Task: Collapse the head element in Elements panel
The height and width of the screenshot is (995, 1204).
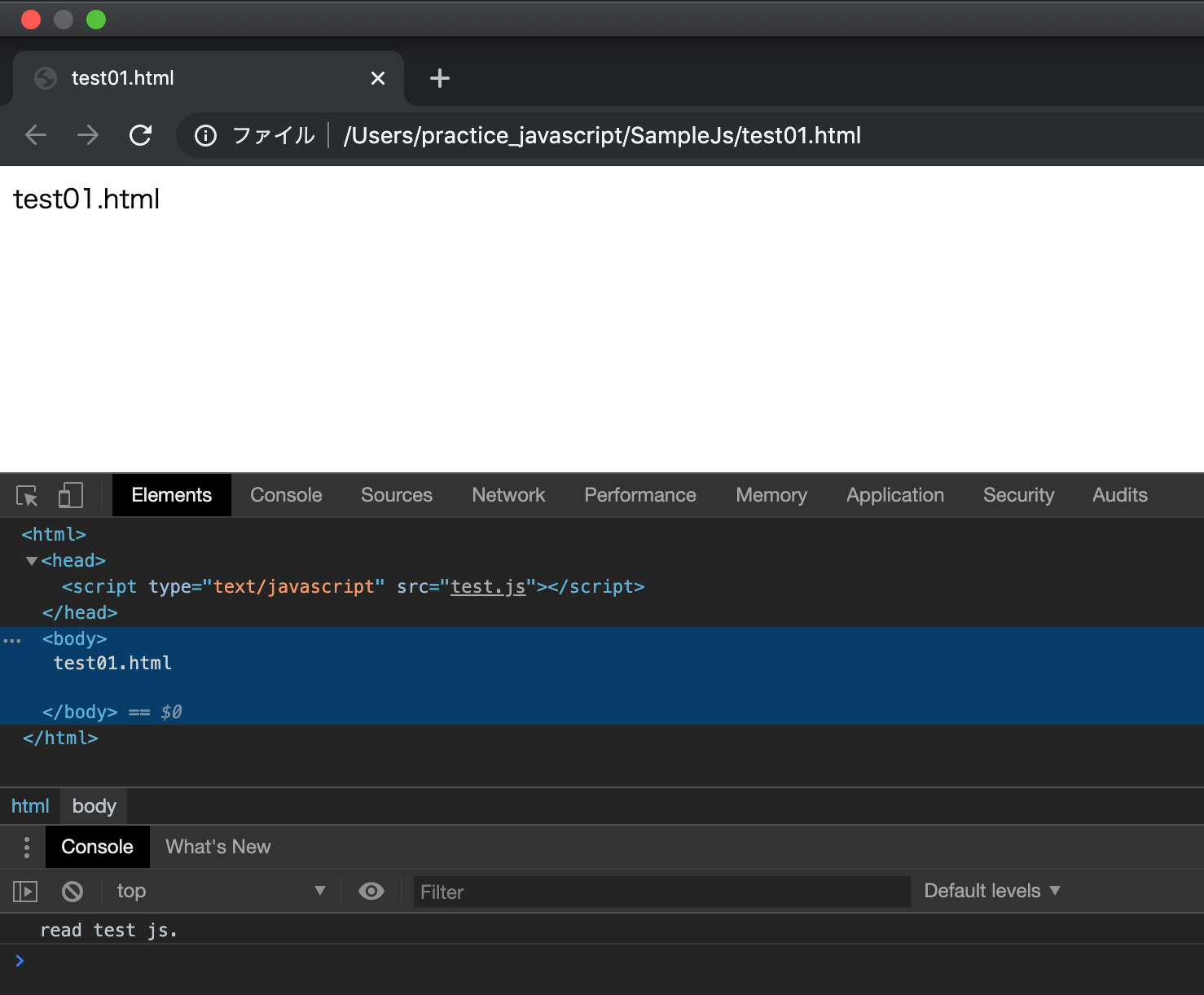Action: click(31, 560)
